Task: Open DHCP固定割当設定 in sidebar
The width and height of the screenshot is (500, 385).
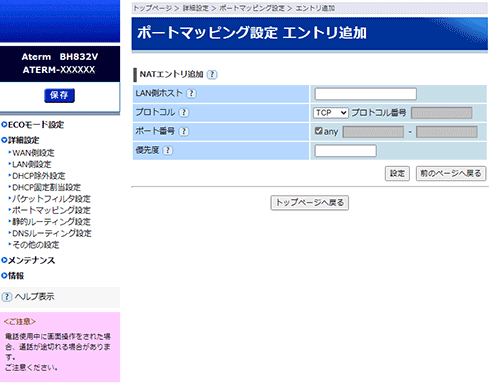Action: pos(46,187)
